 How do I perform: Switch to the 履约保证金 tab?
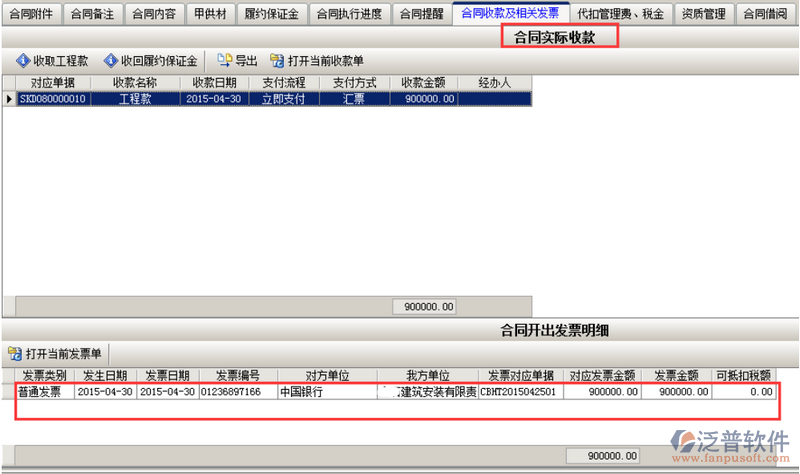[x=271, y=13]
